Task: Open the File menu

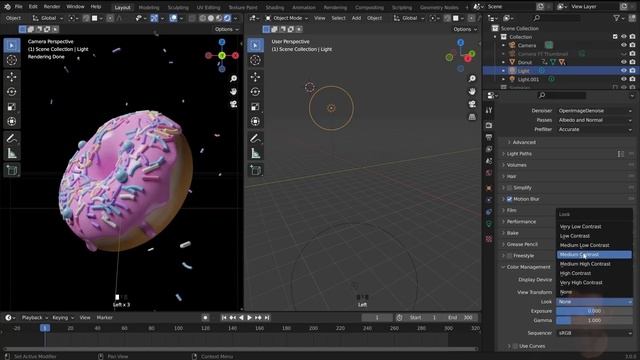Action: pos(18,7)
